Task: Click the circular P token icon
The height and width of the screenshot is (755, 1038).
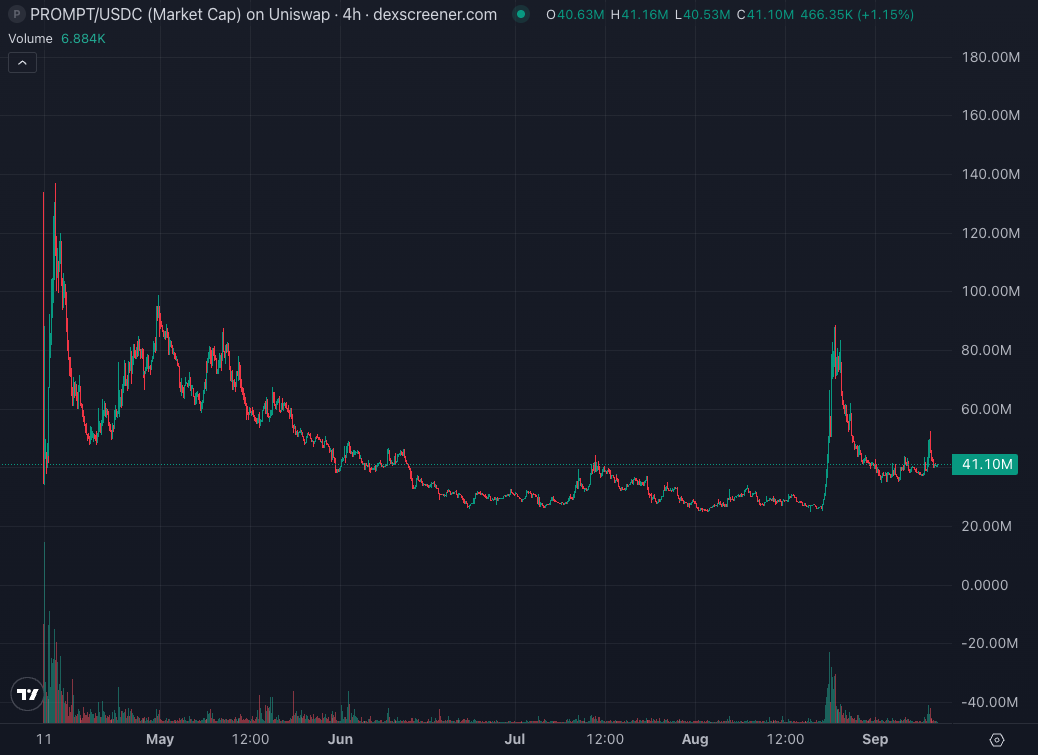Action: coord(16,14)
